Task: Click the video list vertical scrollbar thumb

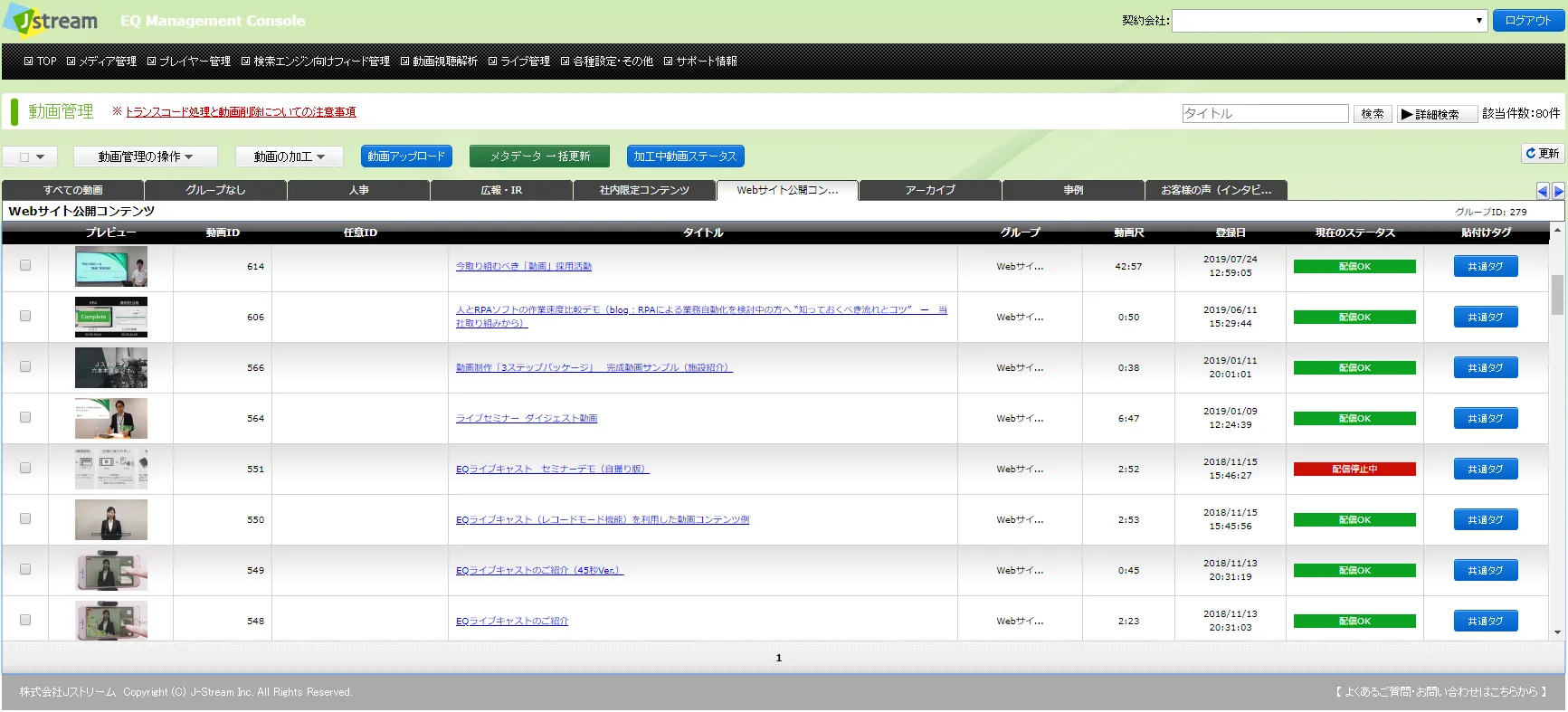Action: click(1557, 294)
